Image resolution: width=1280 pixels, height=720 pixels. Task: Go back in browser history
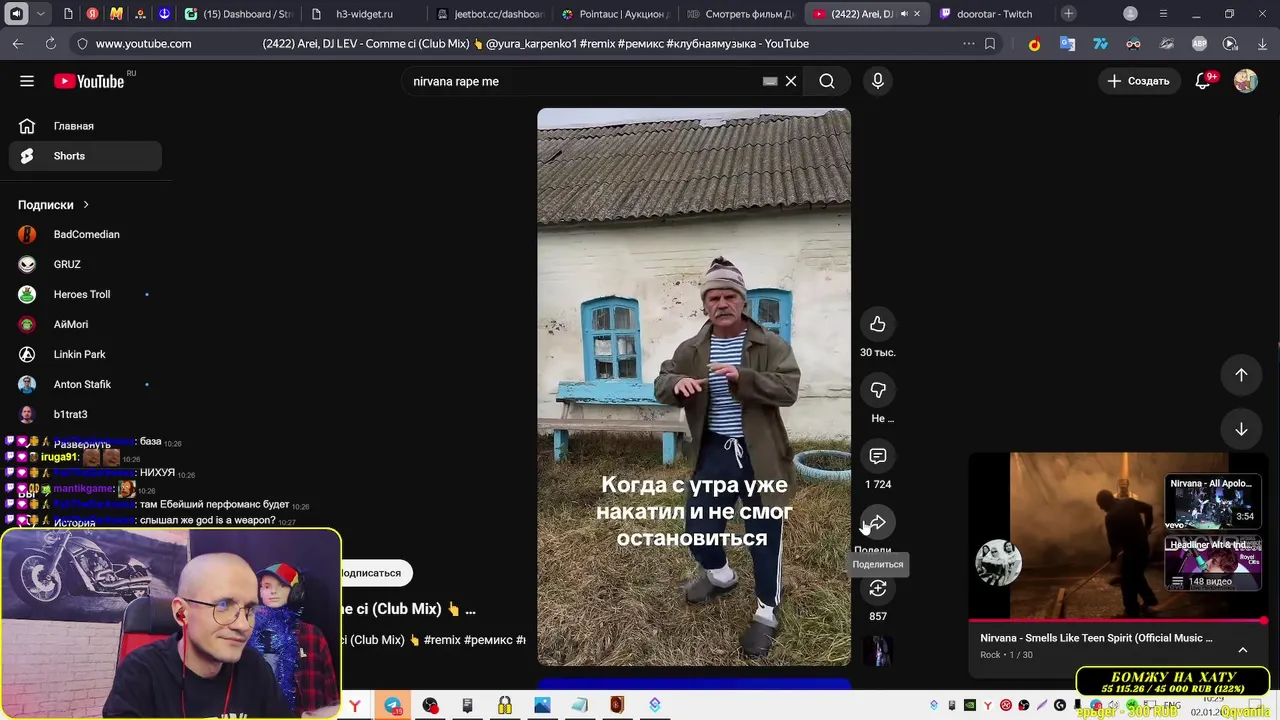18,44
